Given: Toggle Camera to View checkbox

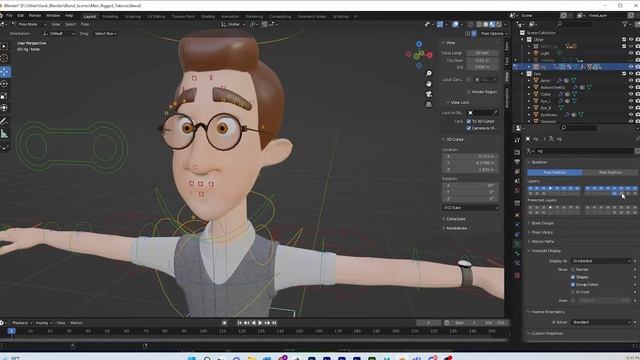Looking at the screenshot, I should (x=469, y=128).
